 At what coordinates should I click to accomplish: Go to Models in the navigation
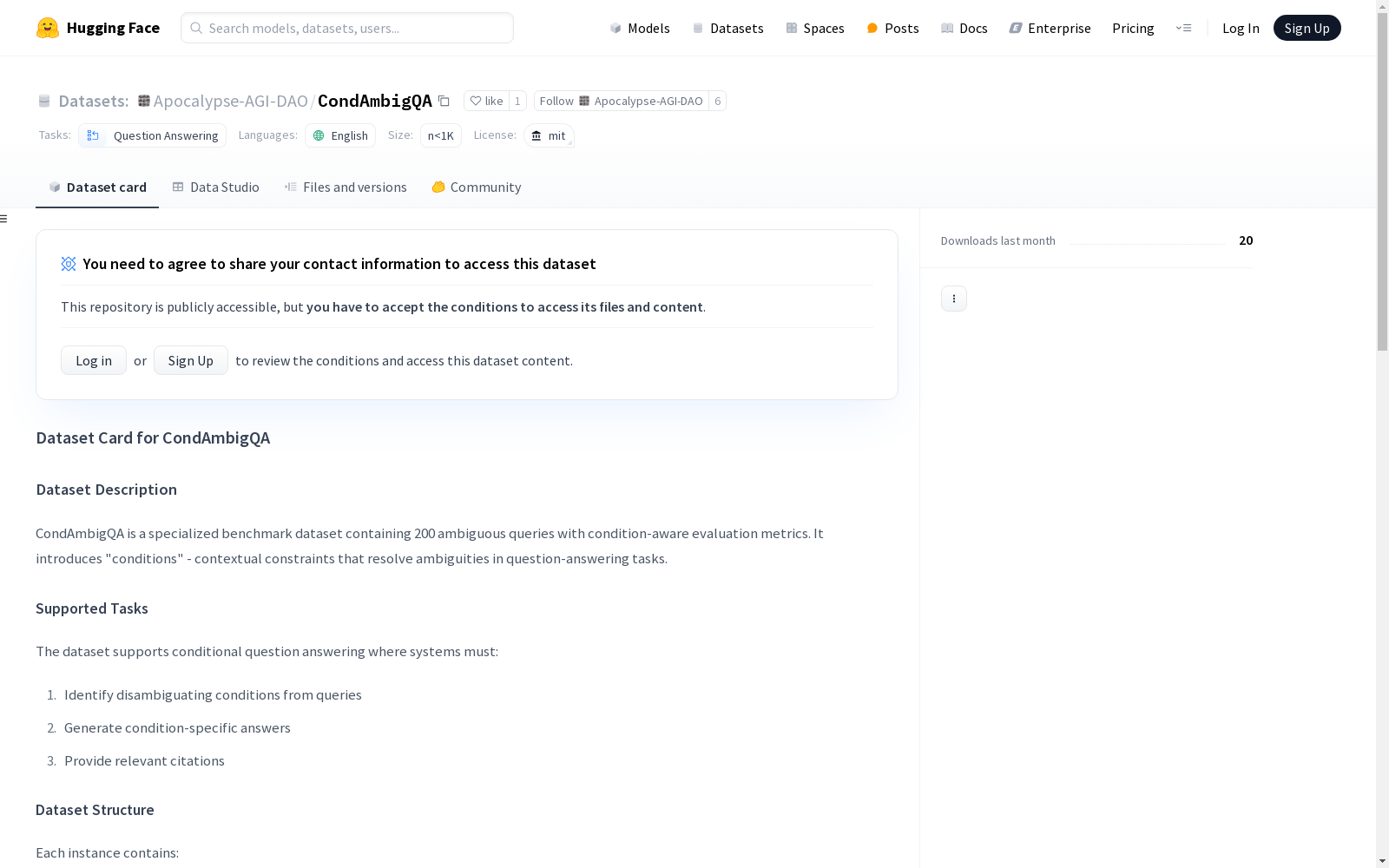tap(640, 28)
